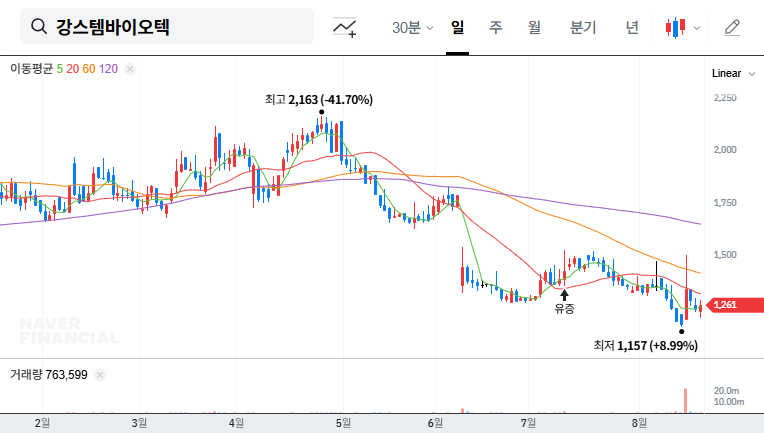The image size is (764, 433).
Task: Switch to the 주 weekly tab
Action: point(495,27)
